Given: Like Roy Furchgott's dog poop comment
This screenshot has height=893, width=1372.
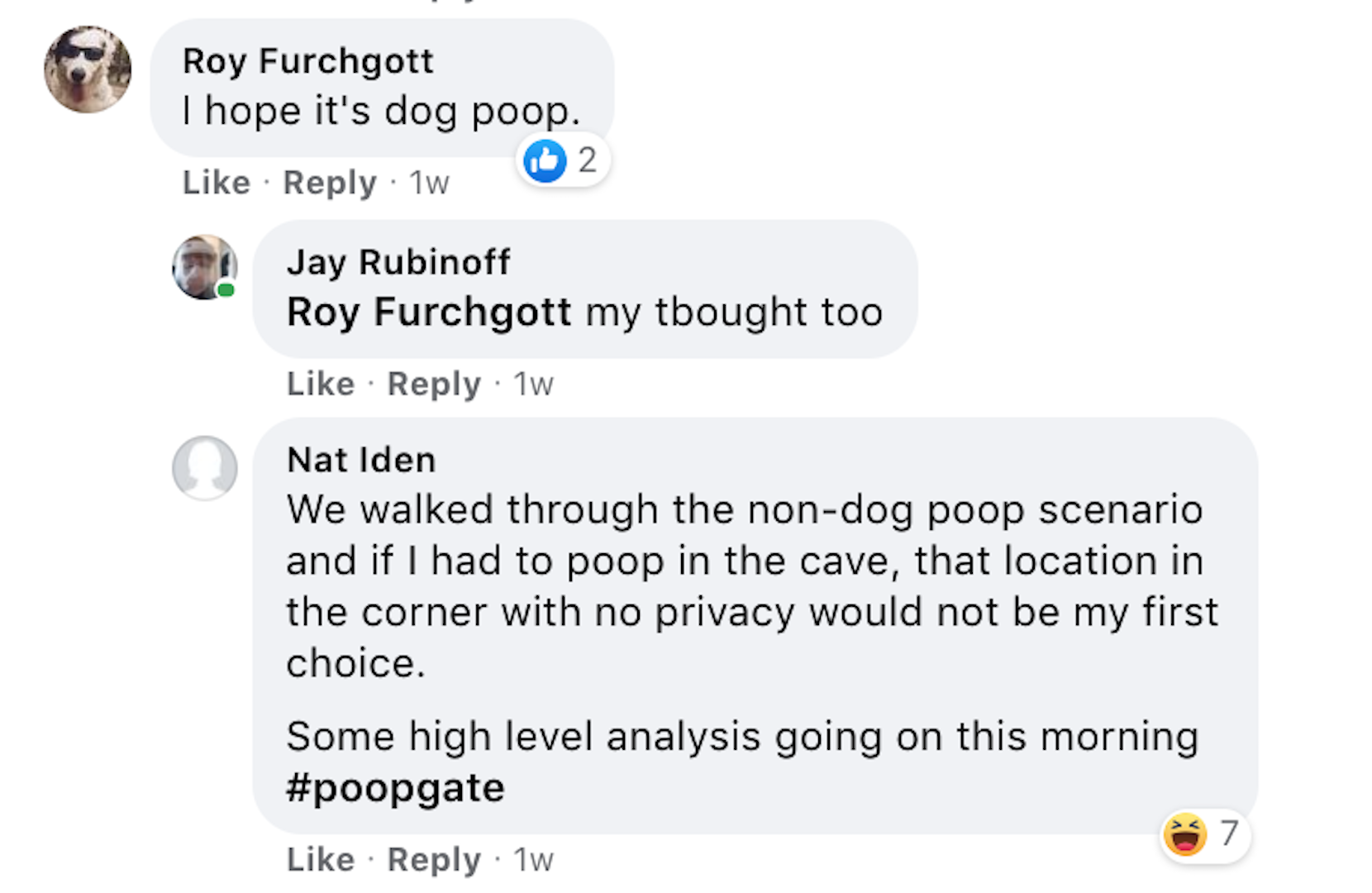Looking at the screenshot, I should (216, 183).
